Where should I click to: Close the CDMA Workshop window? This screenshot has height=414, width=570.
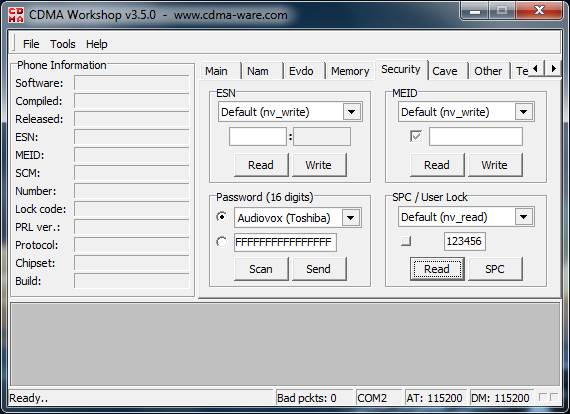point(539,11)
